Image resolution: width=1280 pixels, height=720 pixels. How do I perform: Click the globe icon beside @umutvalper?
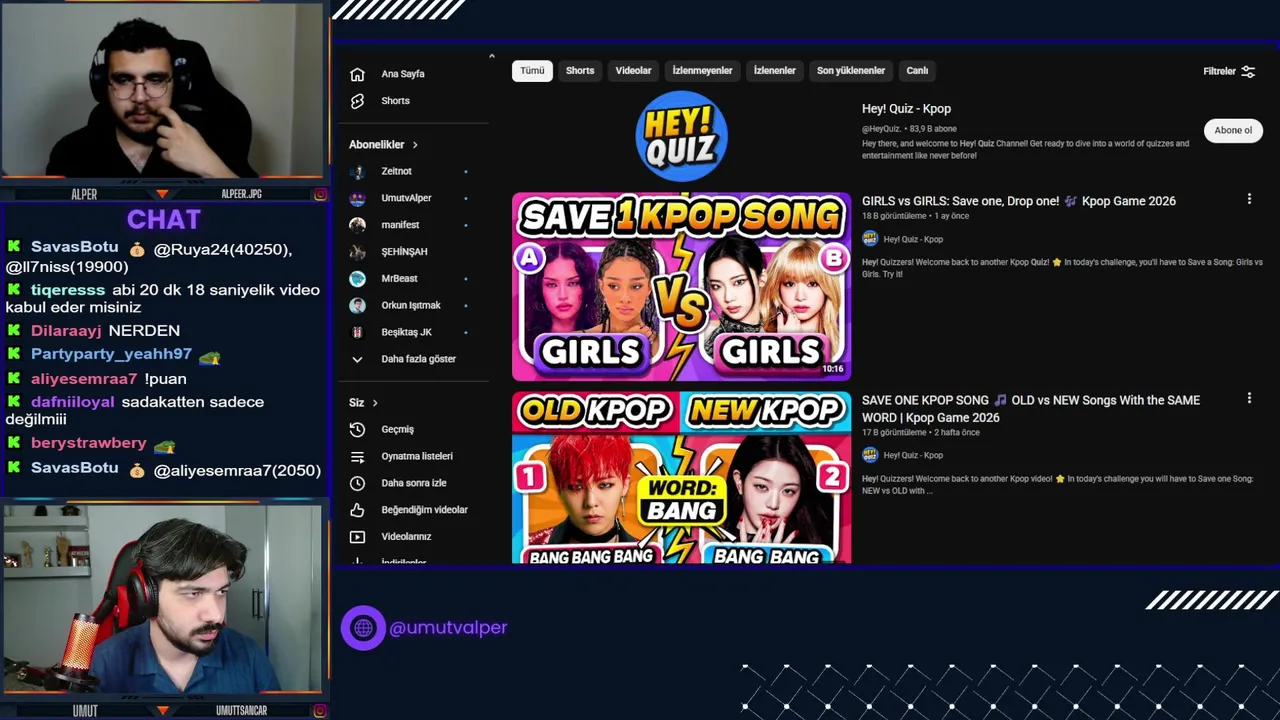click(x=363, y=628)
